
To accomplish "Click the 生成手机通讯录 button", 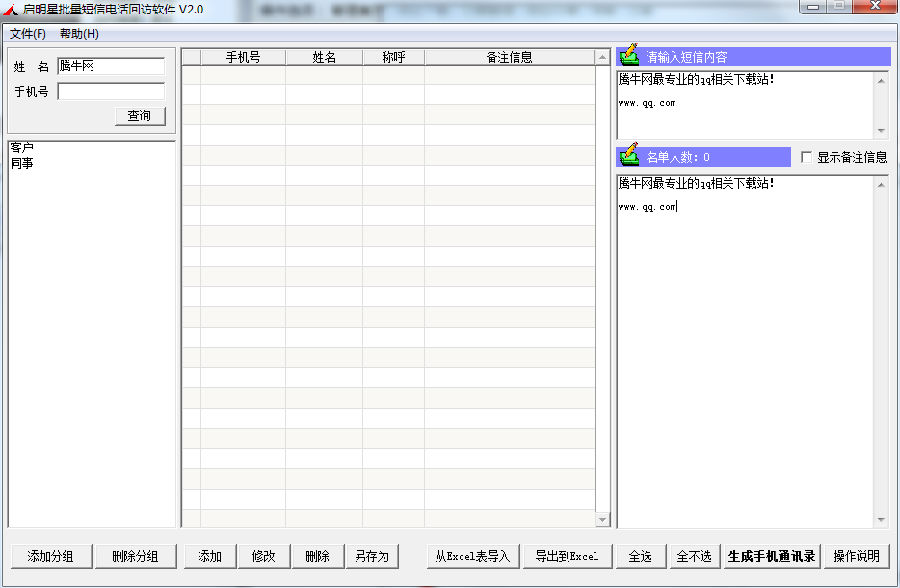I will tap(772, 556).
